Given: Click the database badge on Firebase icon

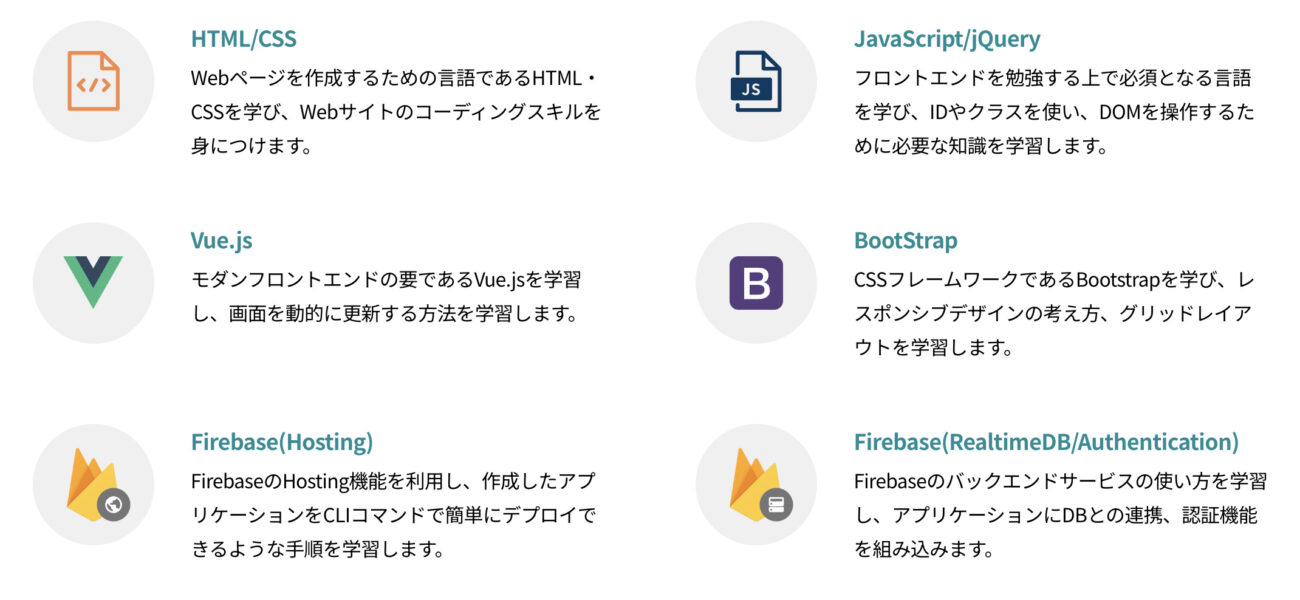Looking at the screenshot, I should [x=776, y=504].
